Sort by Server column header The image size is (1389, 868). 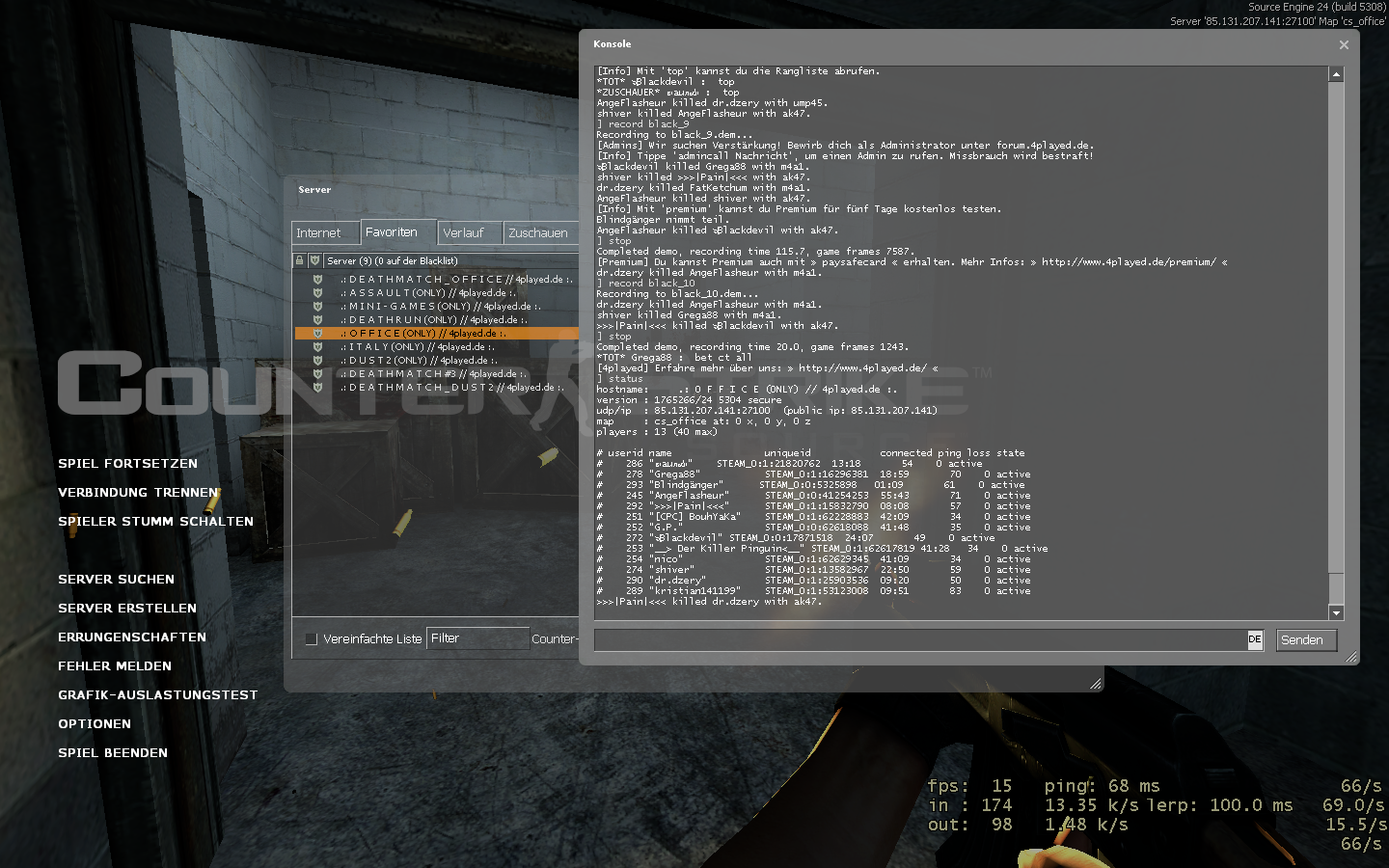click(449, 260)
